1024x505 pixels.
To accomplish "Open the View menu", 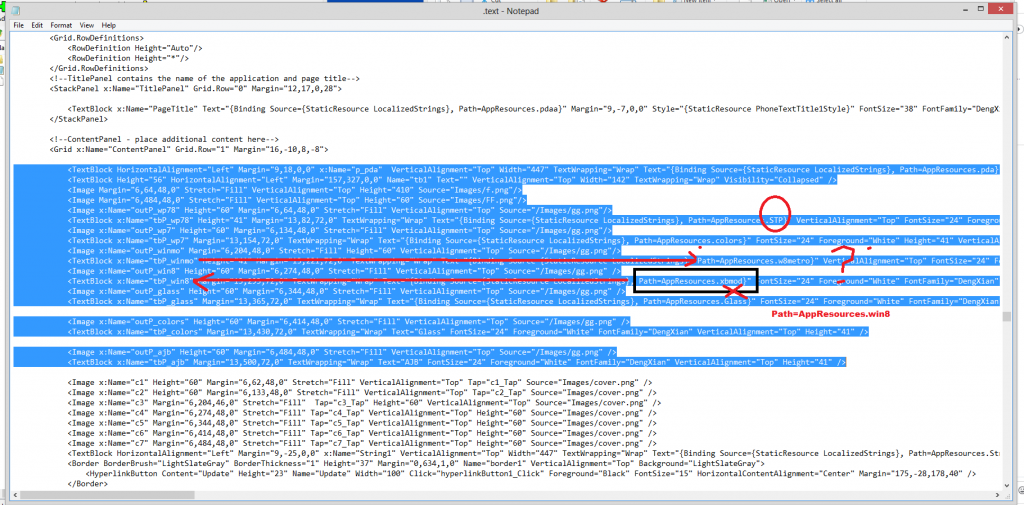I will [x=86, y=24].
